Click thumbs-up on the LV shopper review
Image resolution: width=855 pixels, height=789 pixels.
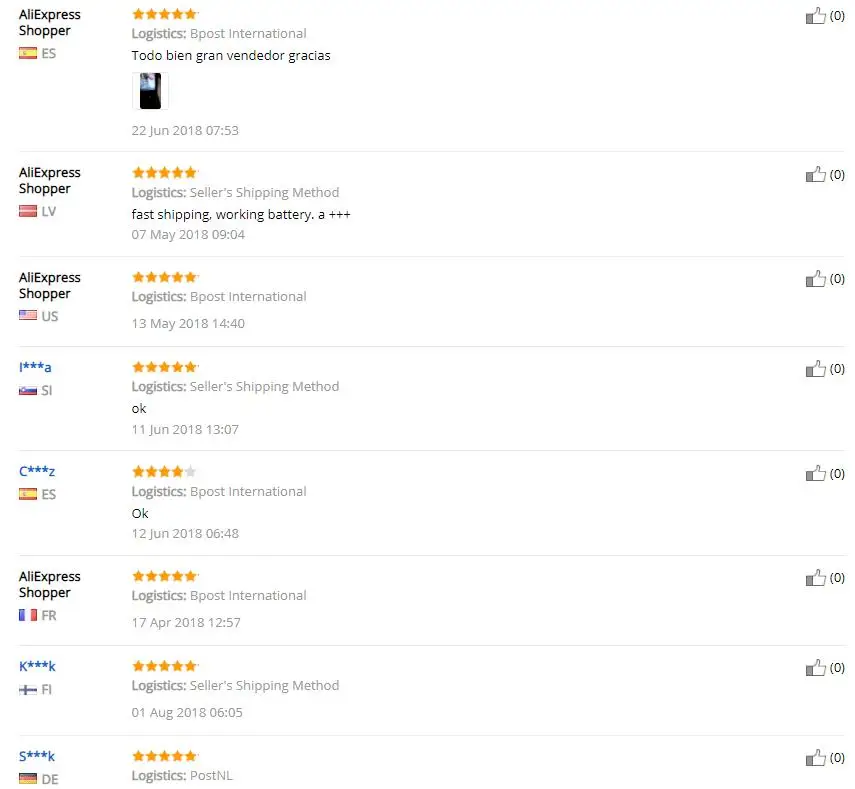pyautogui.click(x=816, y=174)
